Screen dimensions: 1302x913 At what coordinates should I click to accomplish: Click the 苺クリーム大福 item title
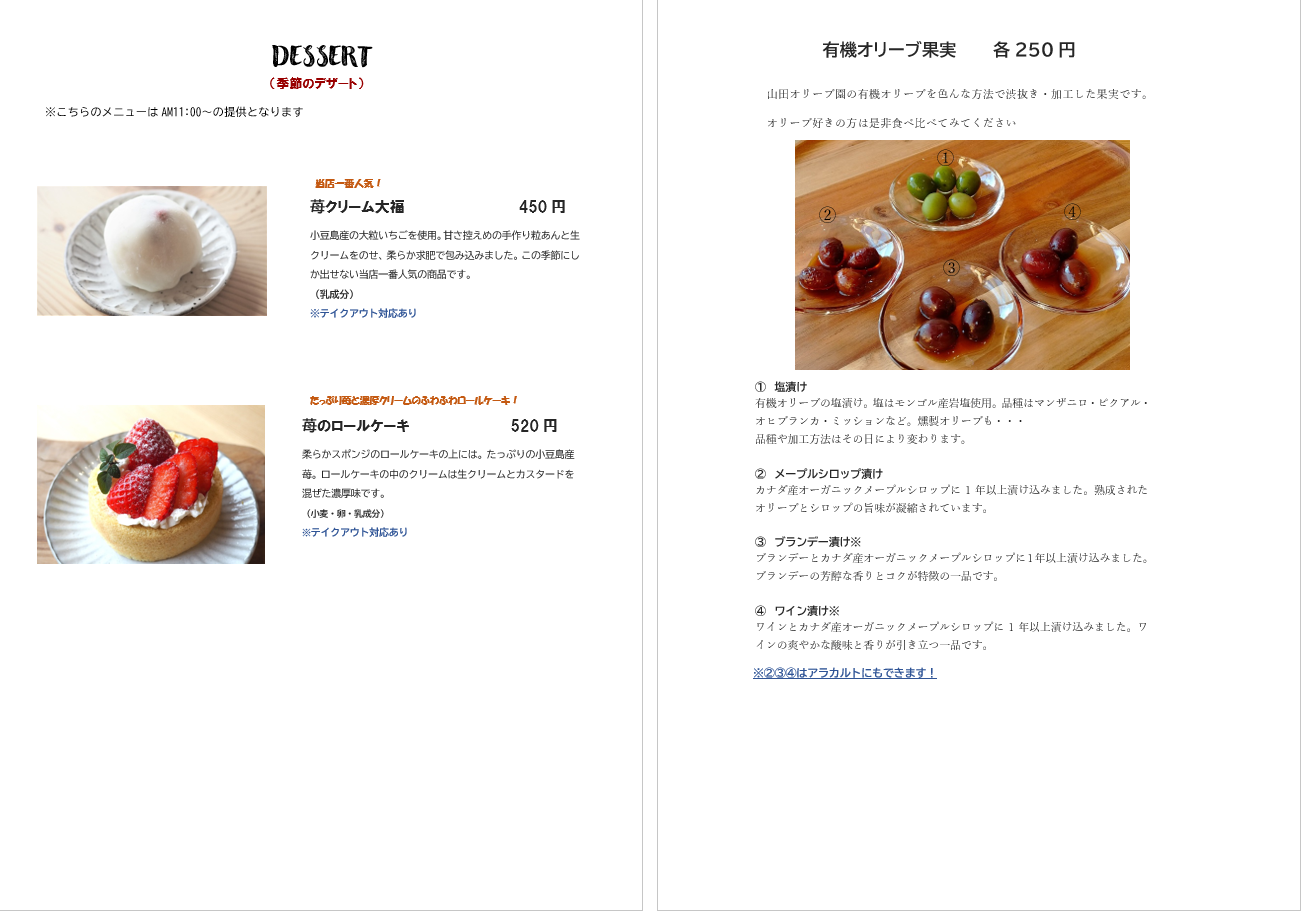357,207
